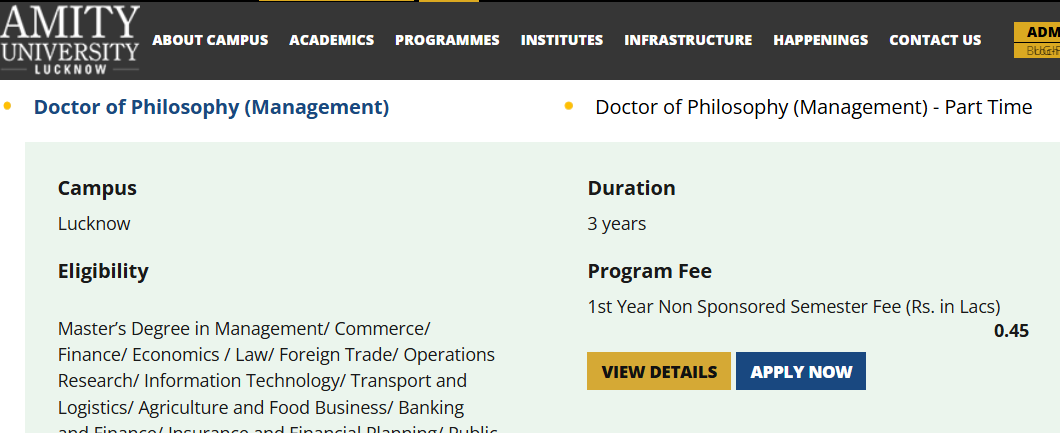Go to the Contact Us page
Viewport: 1060px width, 433px height.
coord(935,40)
